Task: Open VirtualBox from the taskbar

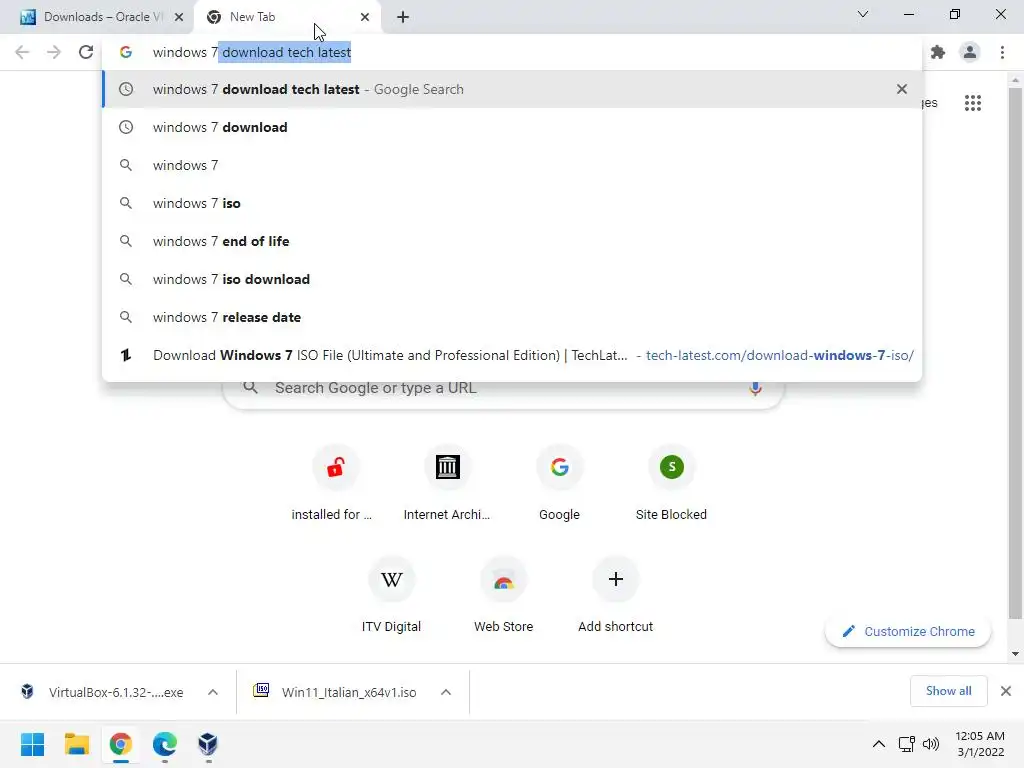Action: 208,744
